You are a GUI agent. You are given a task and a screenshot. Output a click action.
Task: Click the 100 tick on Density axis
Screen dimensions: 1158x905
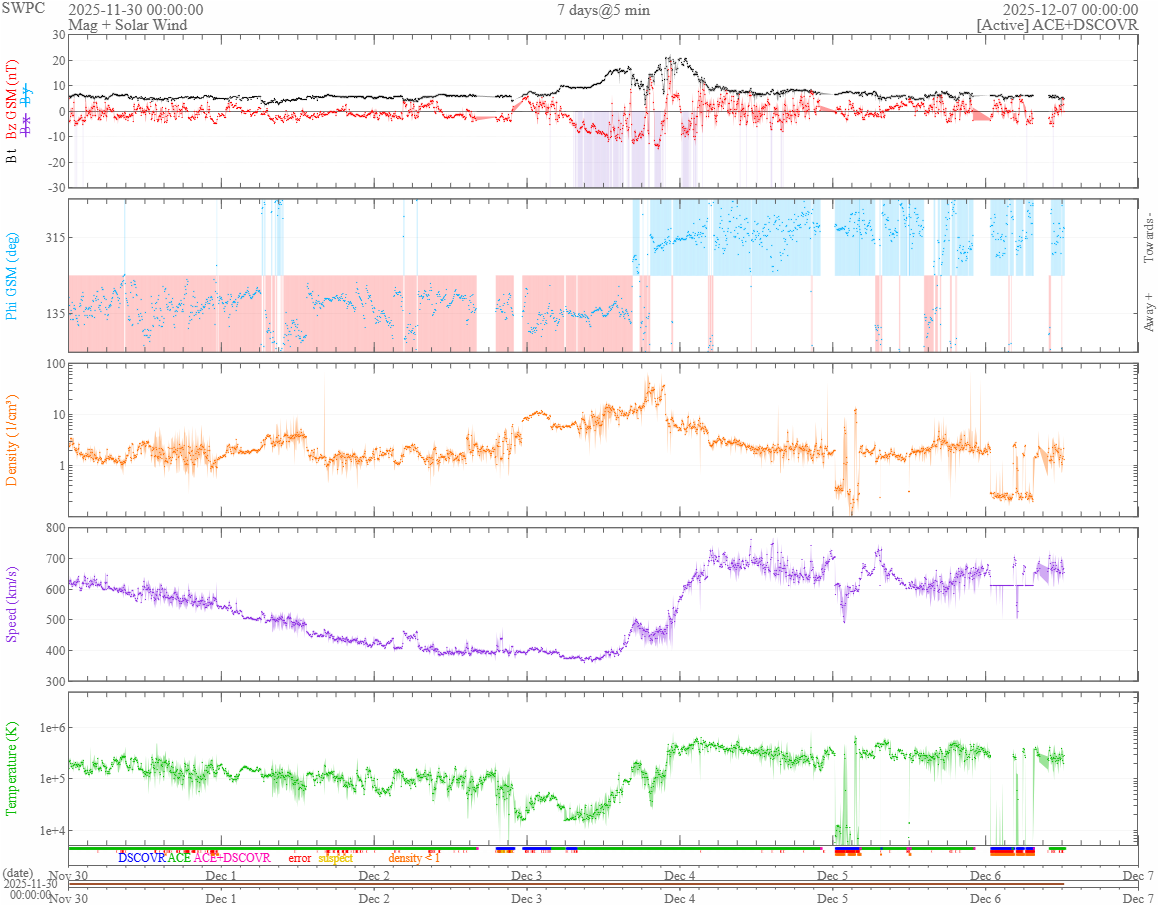click(x=55, y=363)
